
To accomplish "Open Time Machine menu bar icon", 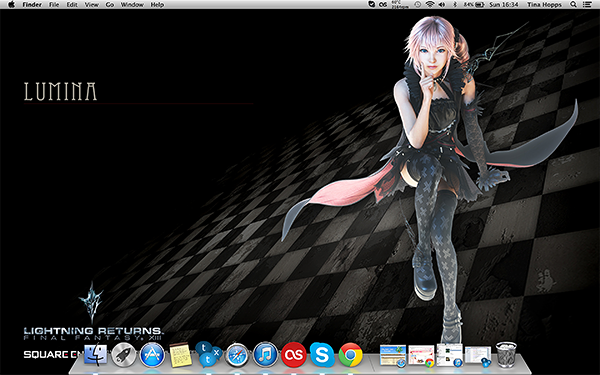I will point(418,5).
